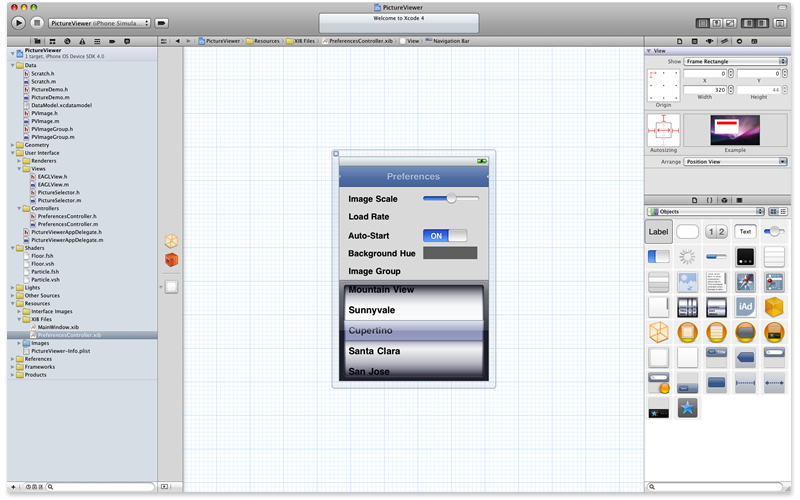Open the Issue navigator warning icon
Image resolution: width=800 pixels, height=500 pixels.
tap(82, 41)
